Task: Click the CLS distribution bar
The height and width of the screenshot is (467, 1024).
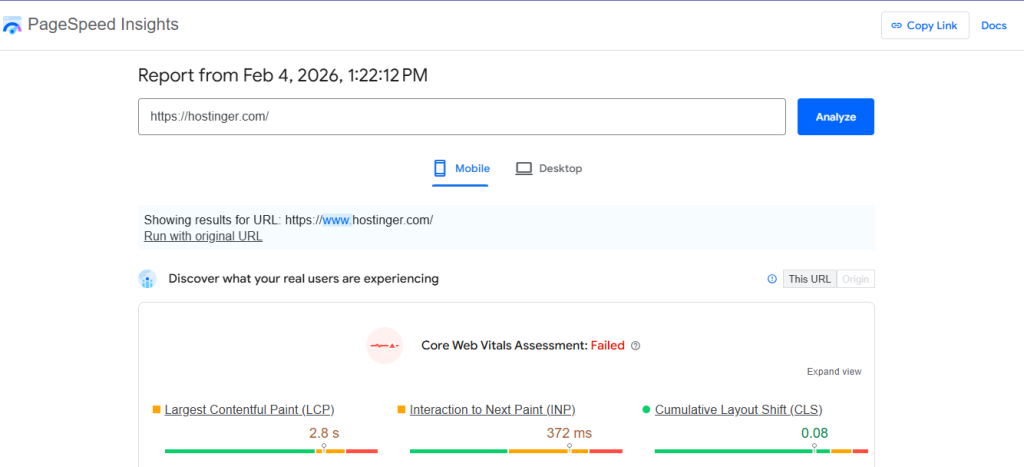Action: click(761, 451)
